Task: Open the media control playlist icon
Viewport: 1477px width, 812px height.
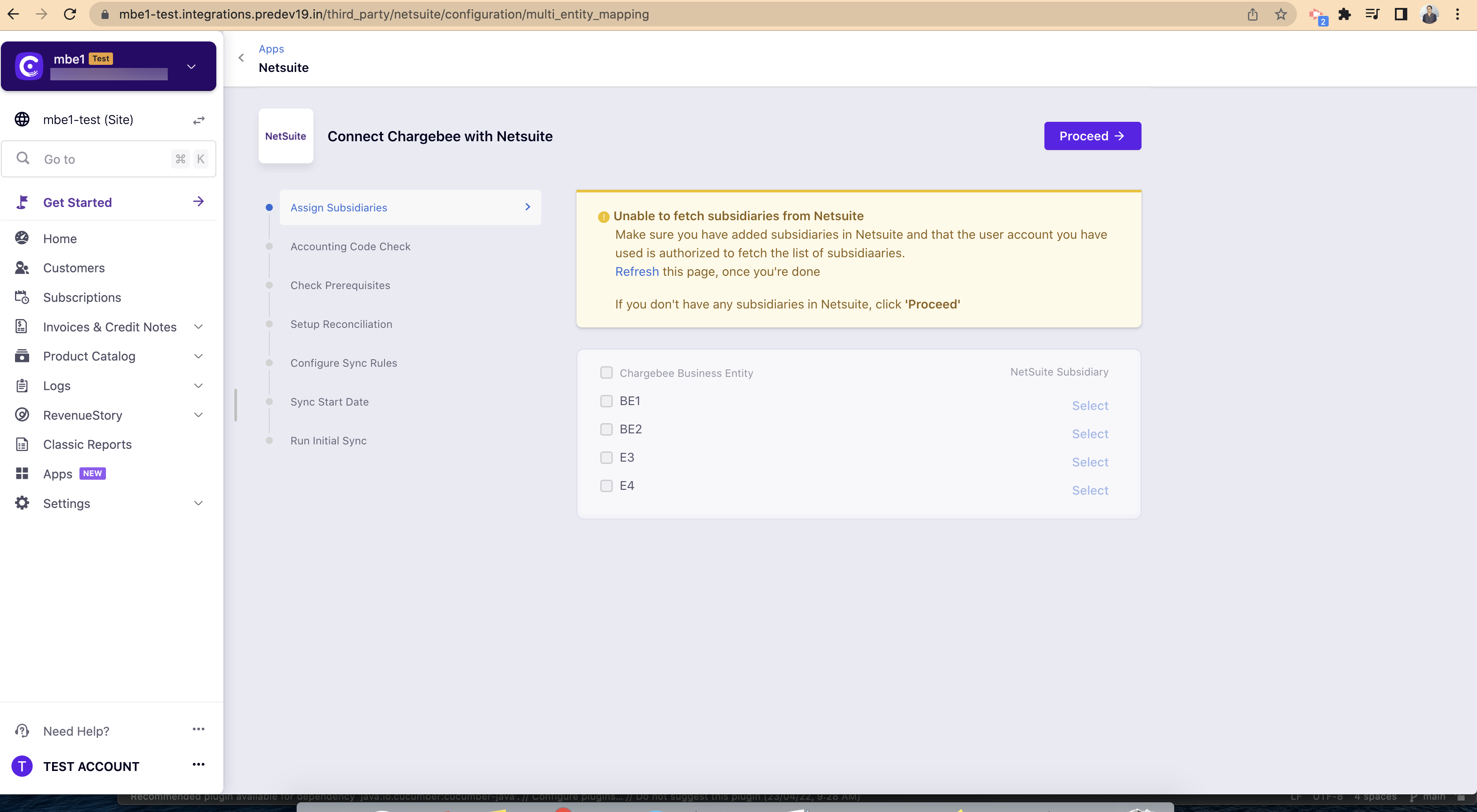Action: [1373, 14]
